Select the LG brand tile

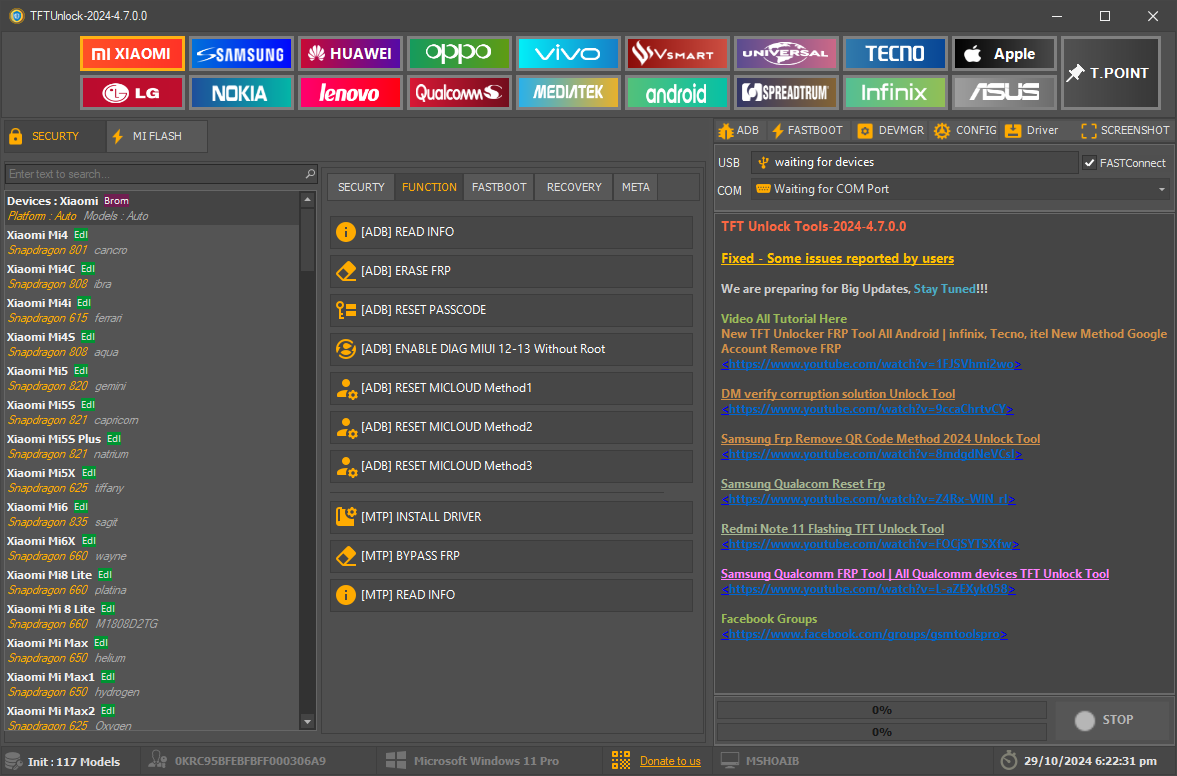[x=132, y=93]
